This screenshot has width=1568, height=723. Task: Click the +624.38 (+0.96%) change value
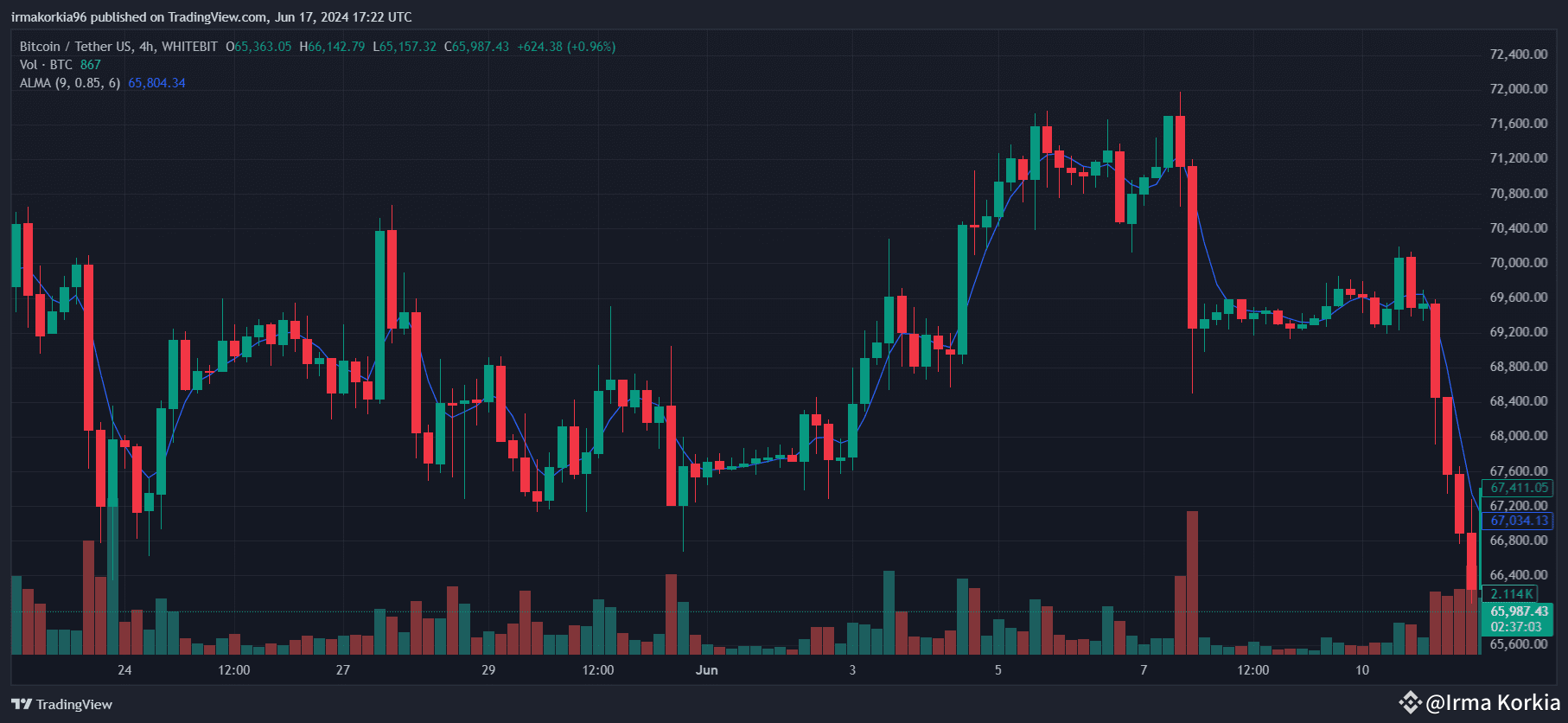(566, 47)
